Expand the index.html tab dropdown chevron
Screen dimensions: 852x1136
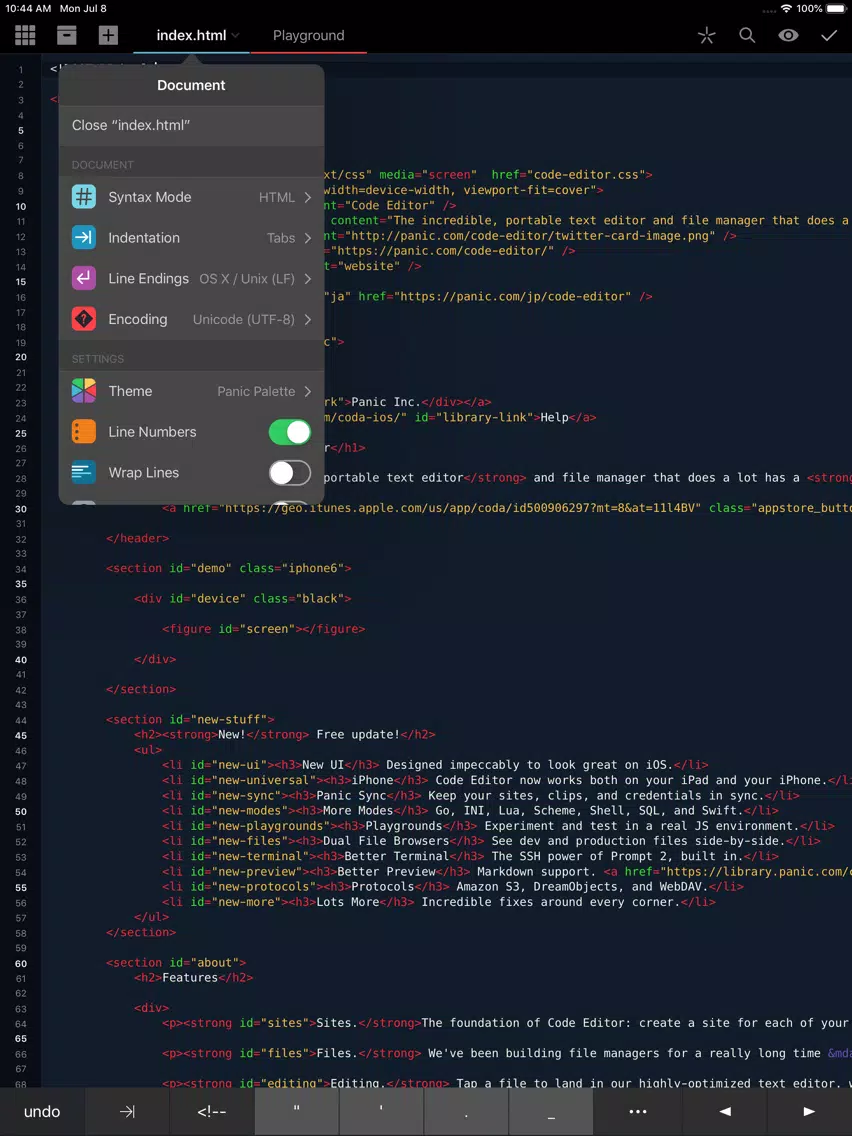point(236,36)
